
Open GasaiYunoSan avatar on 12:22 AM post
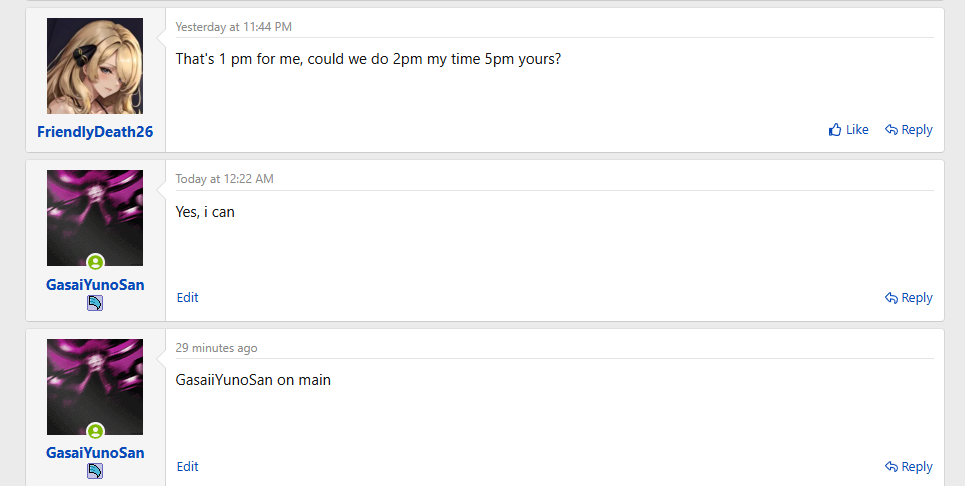coord(95,218)
